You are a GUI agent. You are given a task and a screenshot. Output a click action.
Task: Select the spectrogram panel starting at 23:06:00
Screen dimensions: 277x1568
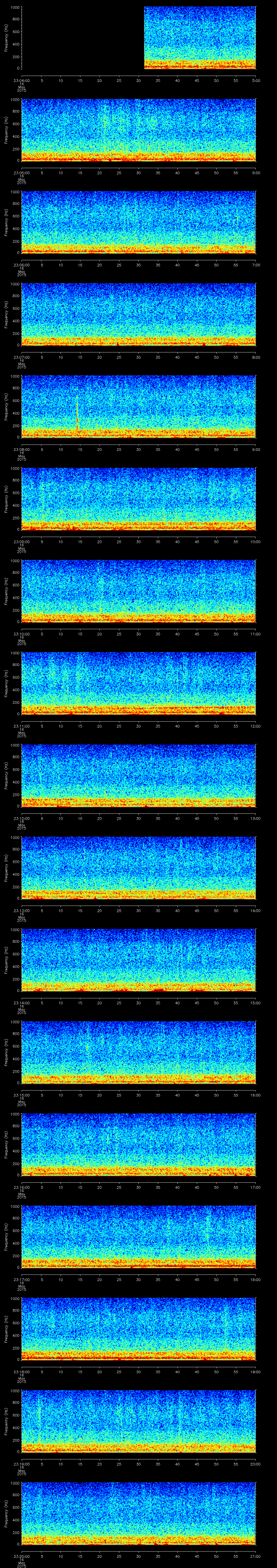(138, 222)
